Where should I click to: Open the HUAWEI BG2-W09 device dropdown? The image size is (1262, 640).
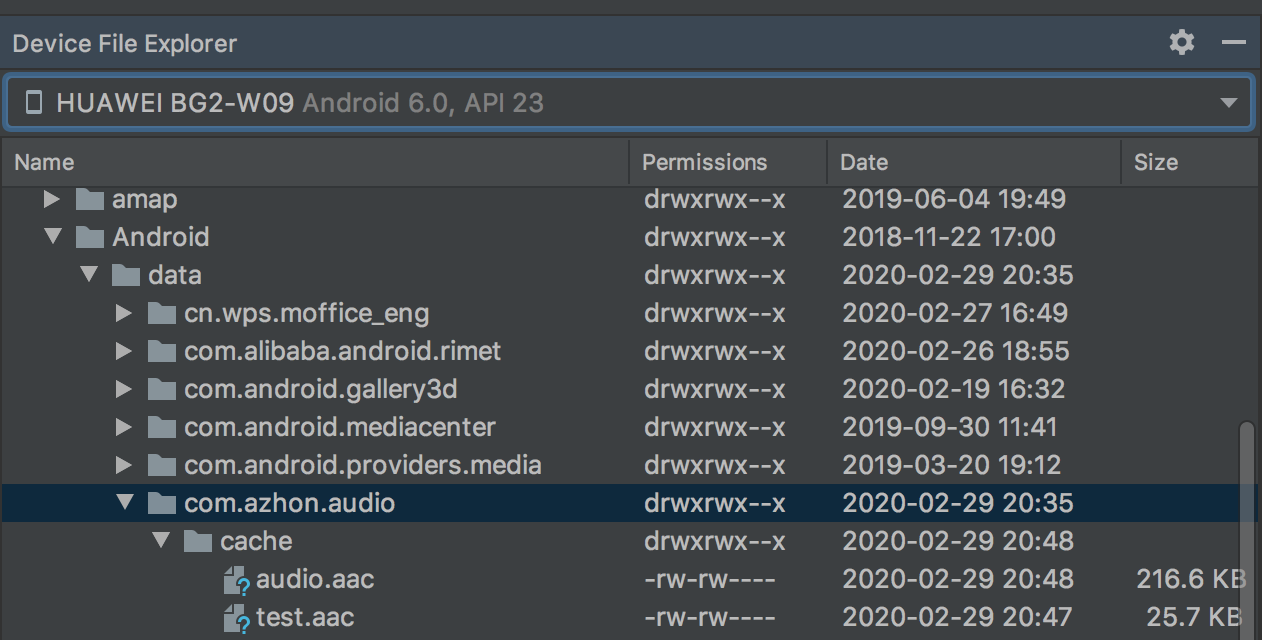(x=1228, y=103)
